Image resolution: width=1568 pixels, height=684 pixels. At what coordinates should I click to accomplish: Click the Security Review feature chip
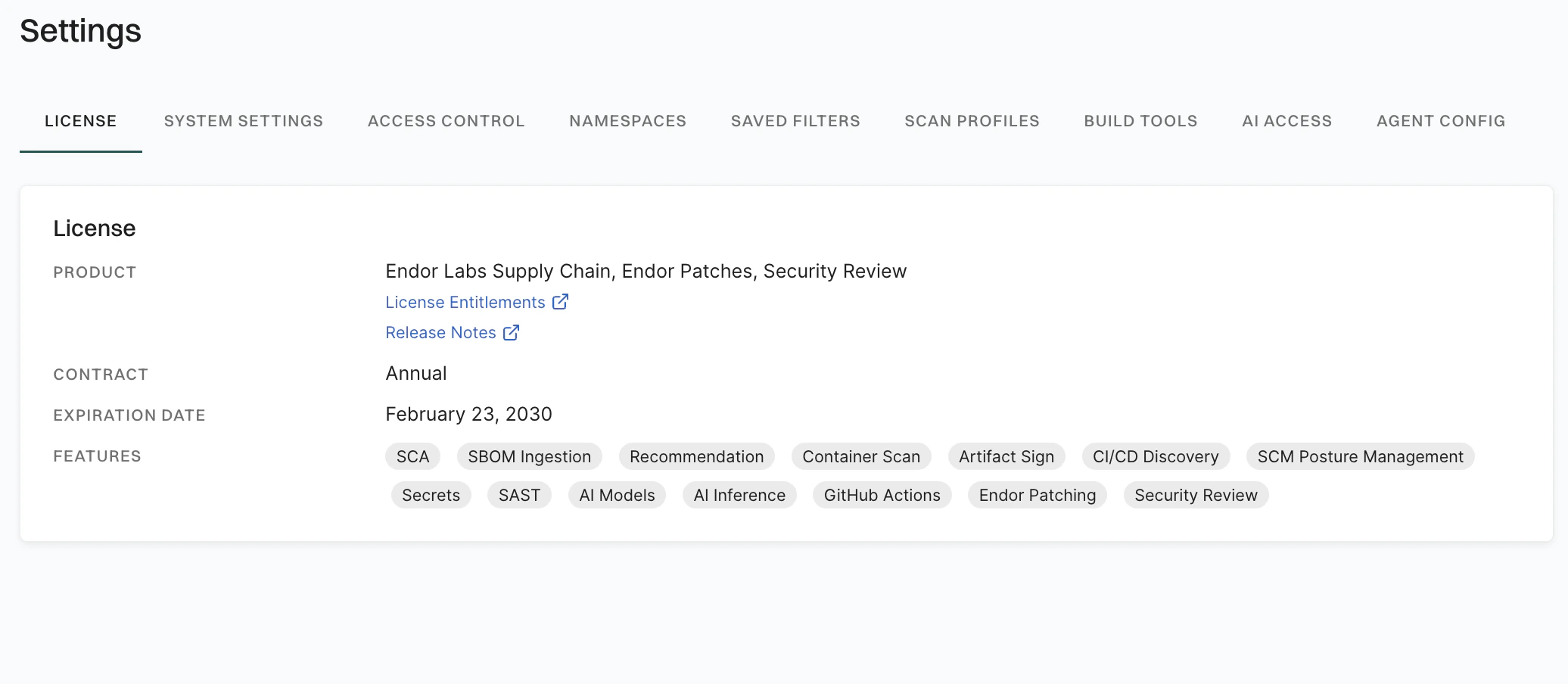[1196, 496]
